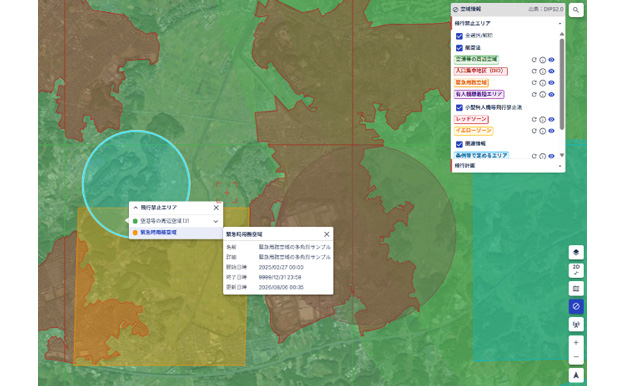Collapse the 飛行禁止エリア popup header chevron
The width and height of the screenshot is (625, 386).
tap(136, 208)
